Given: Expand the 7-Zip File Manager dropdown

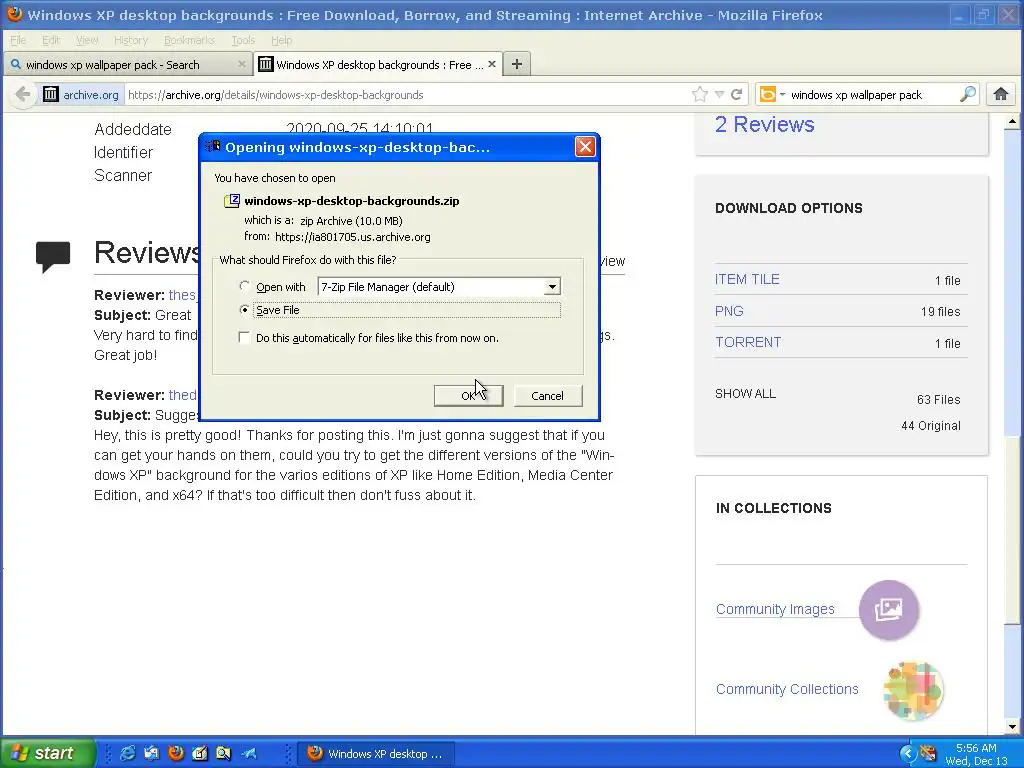Looking at the screenshot, I should pyautogui.click(x=552, y=287).
